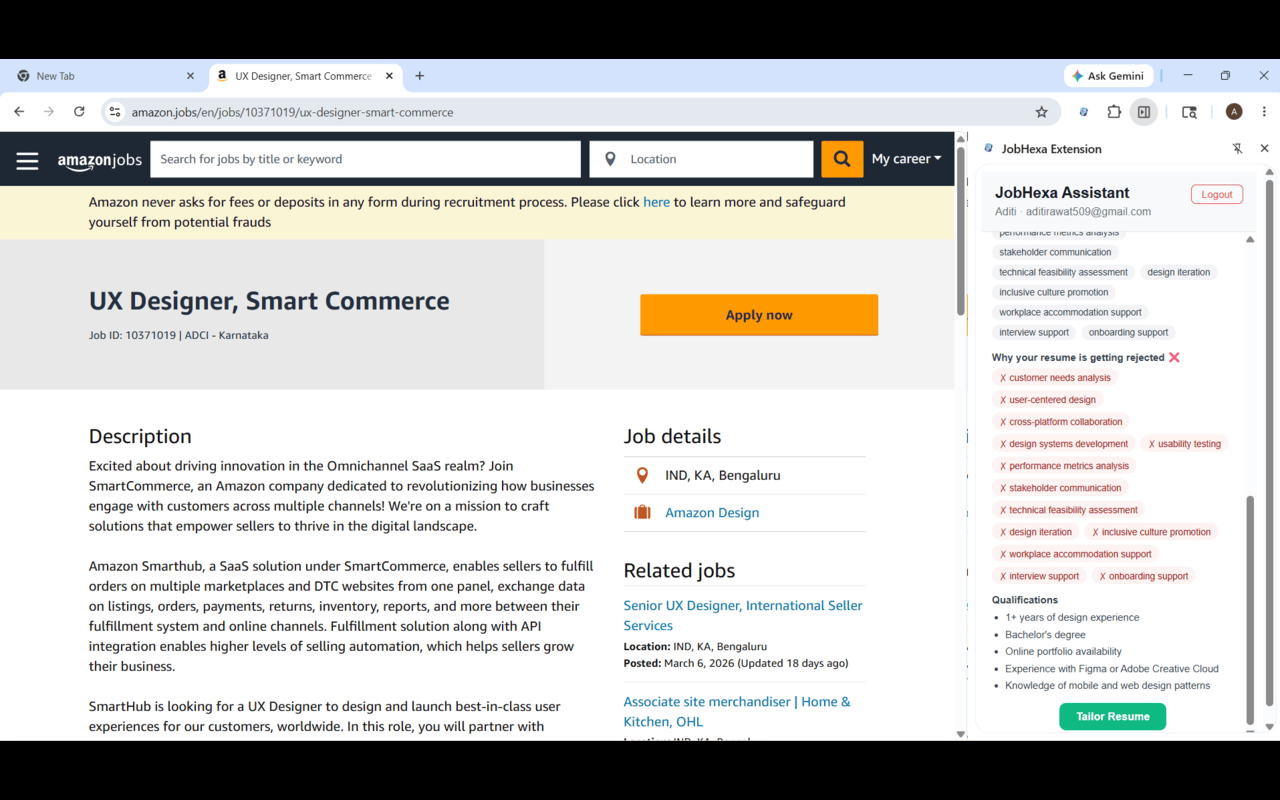Click the red 'performance metrics analysis' tag
The image size is (1280, 800).
click(1064, 466)
